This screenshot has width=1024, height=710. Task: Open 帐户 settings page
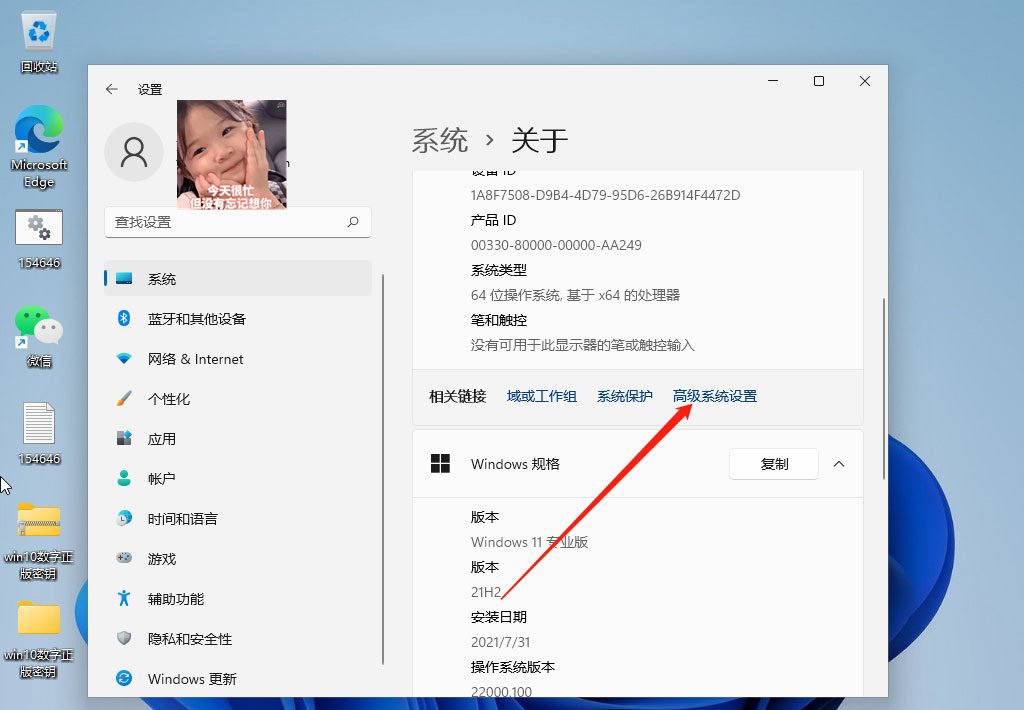click(238, 479)
